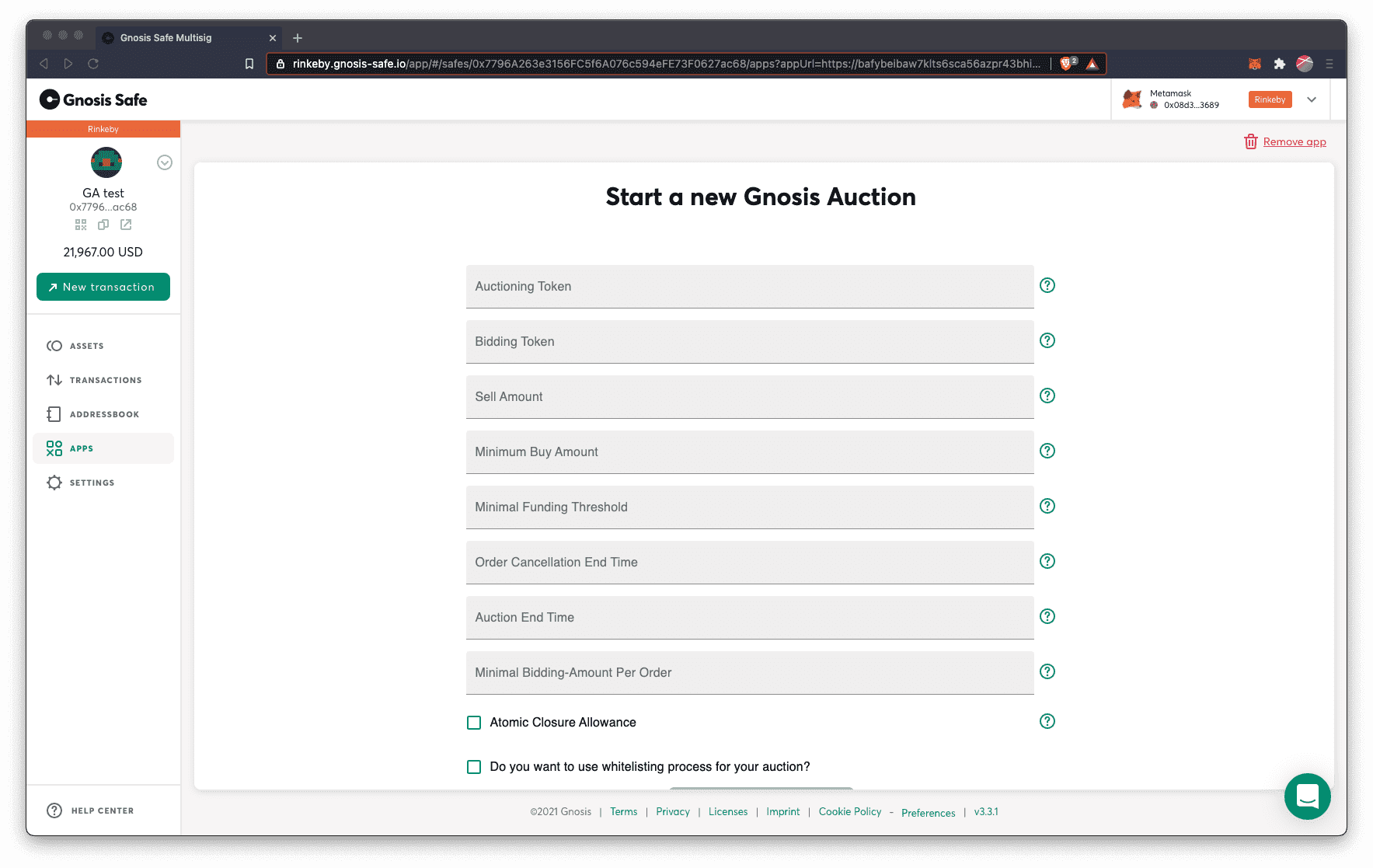
Task: Open the Privacy link in footer
Action: click(673, 811)
